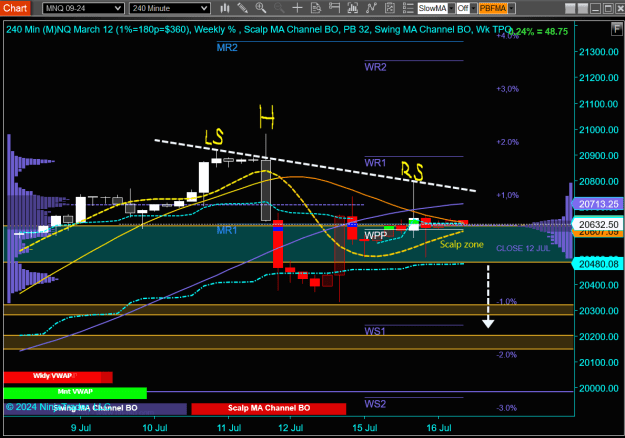Click the 10 Jul date label
Viewport: 625px width, 438px height.
tap(155, 428)
